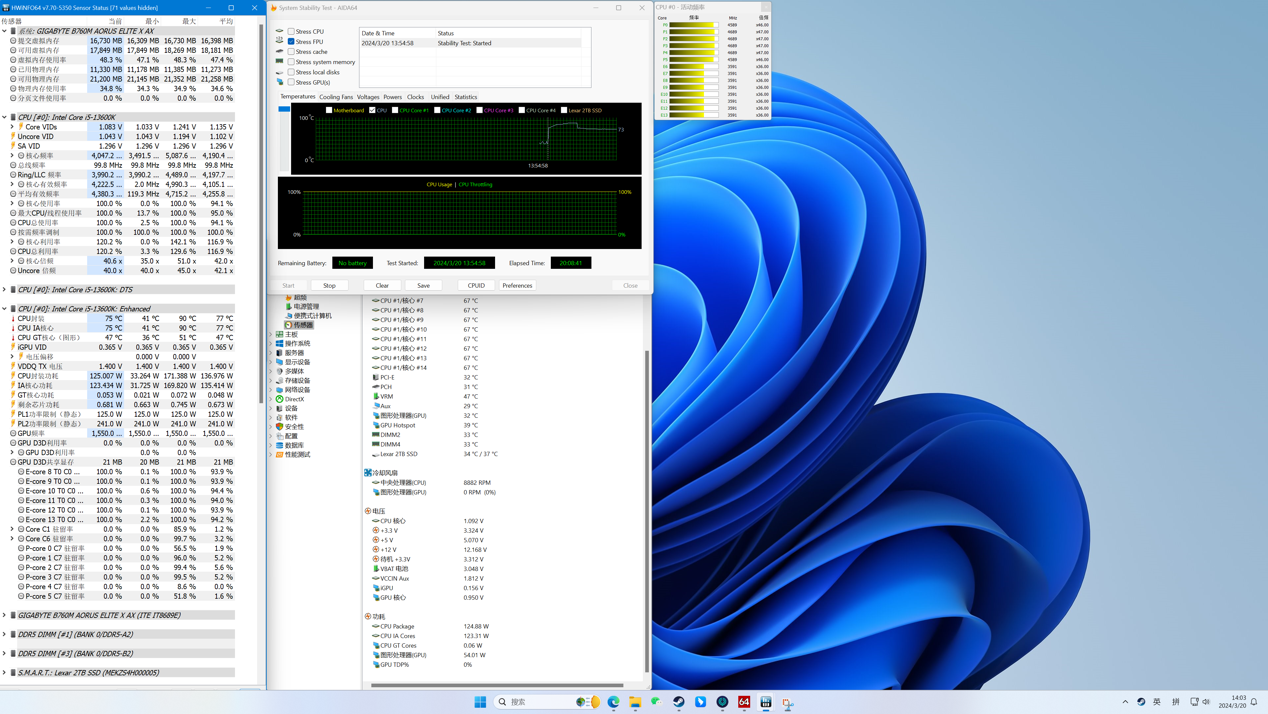Open the notification bell in the system tray
Viewport: 1268px width, 714px height.
pyautogui.click(x=1254, y=702)
